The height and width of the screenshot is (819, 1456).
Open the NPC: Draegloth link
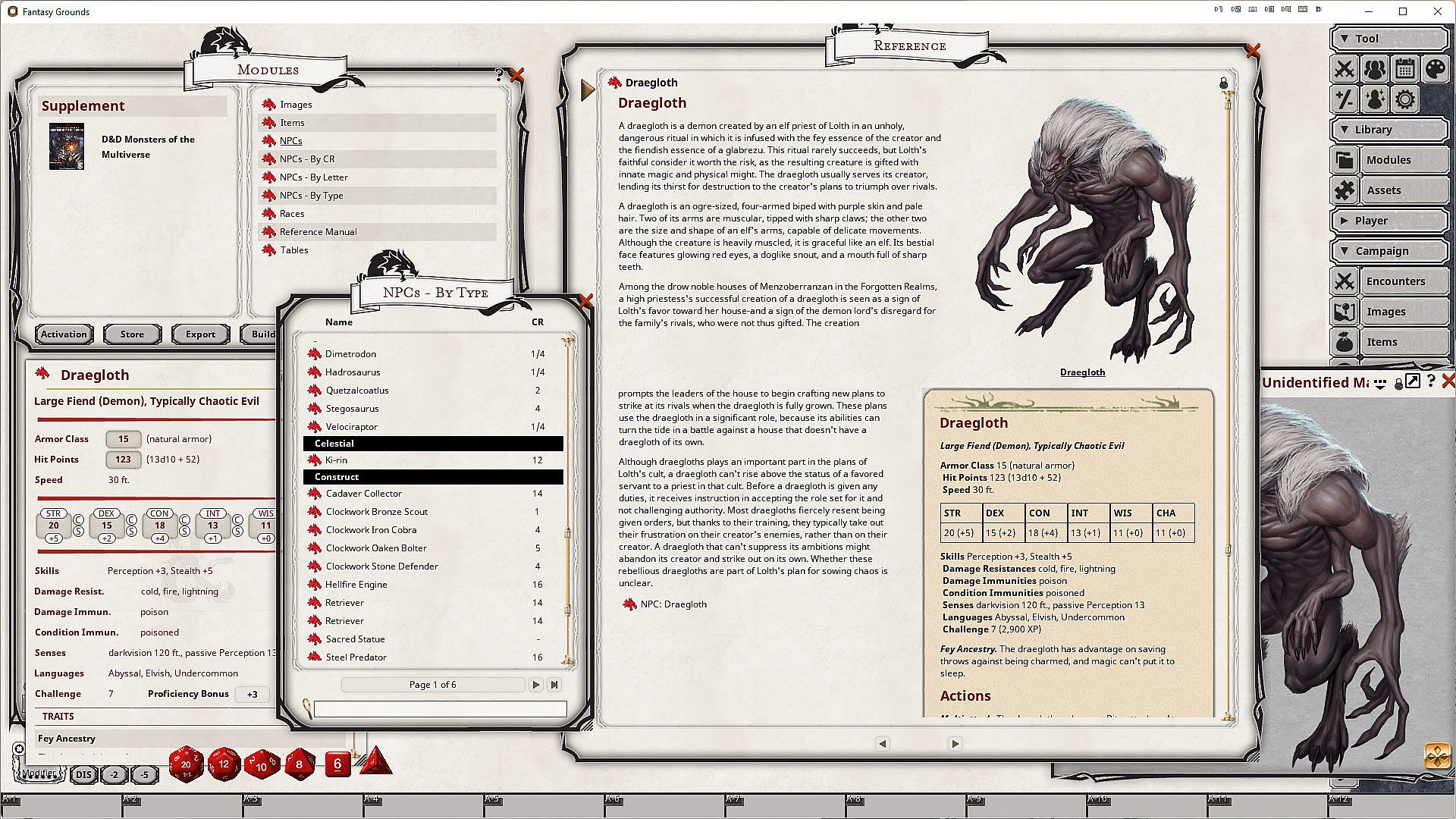click(x=673, y=604)
